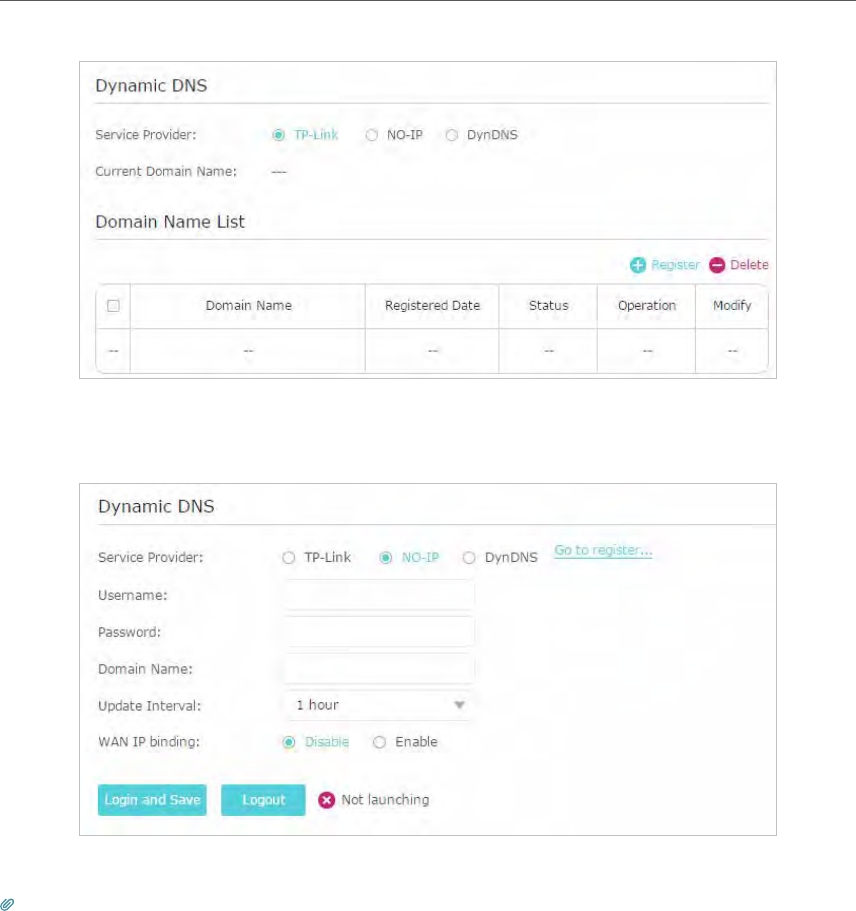The width and height of the screenshot is (856, 911).
Task: Click the Login and Save button
Action: tap(152, 800)
